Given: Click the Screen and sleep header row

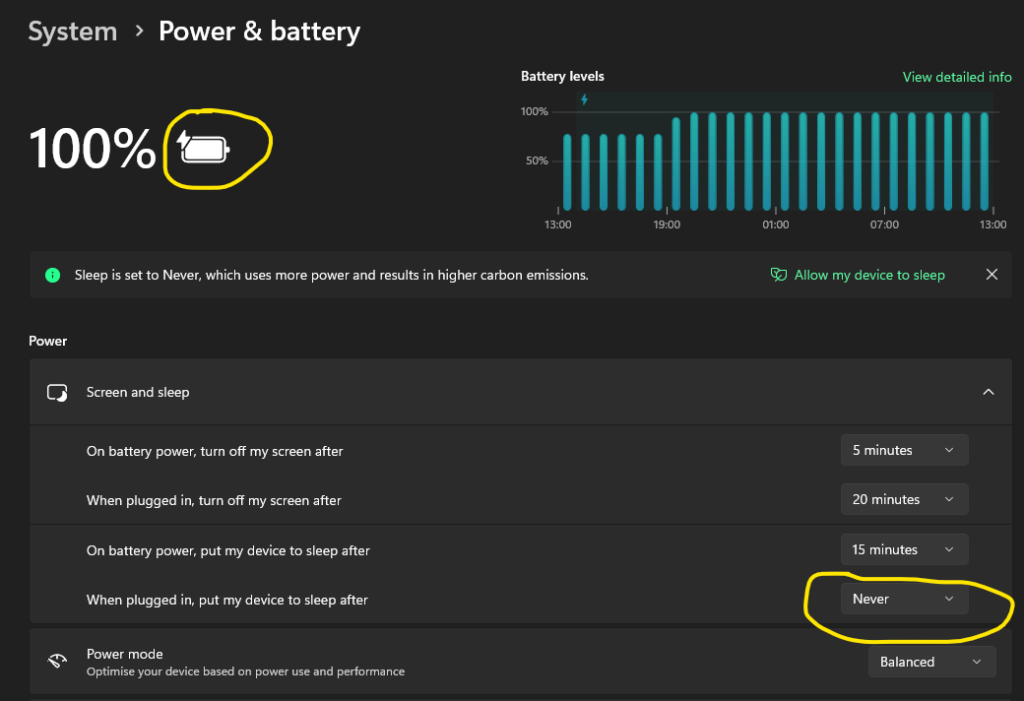Looking at the screenshot, I should pos(520,392).
